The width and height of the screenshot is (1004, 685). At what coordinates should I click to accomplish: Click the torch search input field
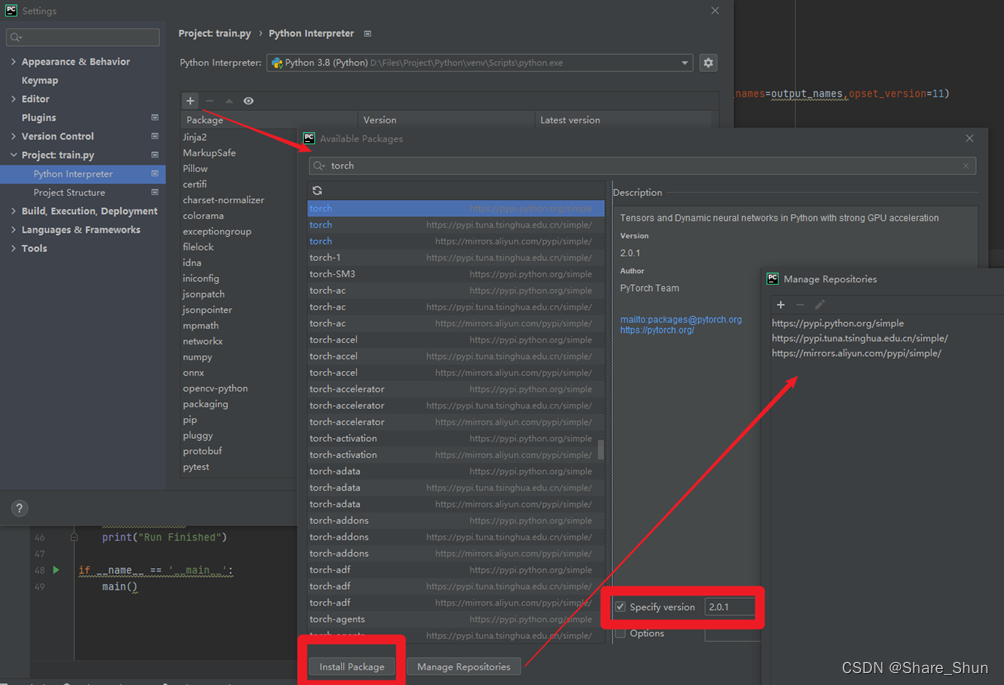(x=642, y=166)
